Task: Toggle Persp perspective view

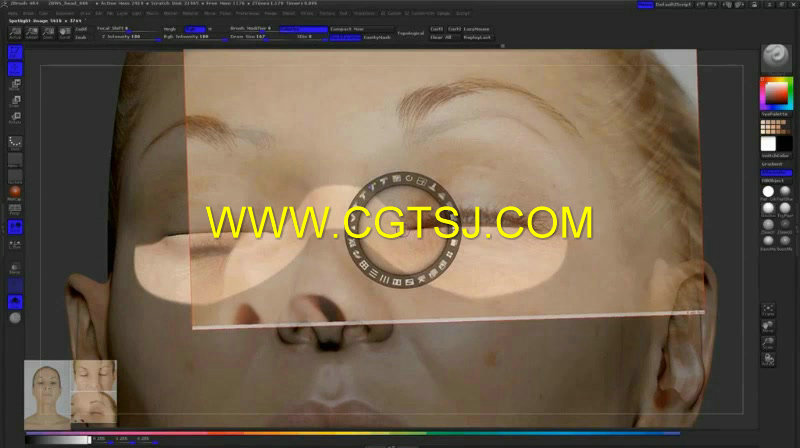Action: pos(15,209)
